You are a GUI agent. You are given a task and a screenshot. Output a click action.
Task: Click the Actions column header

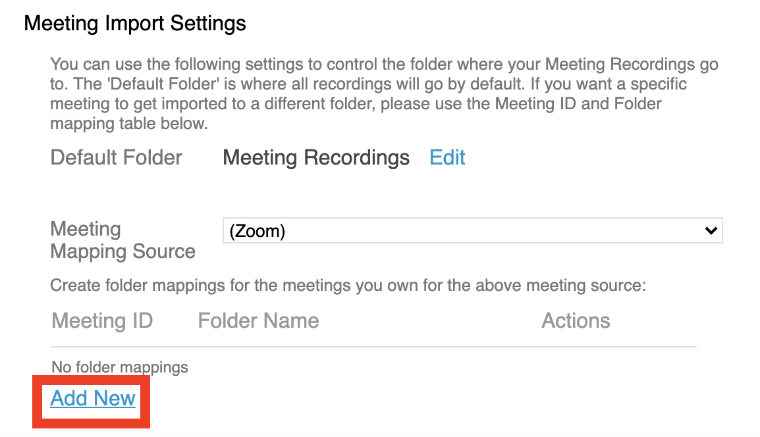(x=575, y=321)
